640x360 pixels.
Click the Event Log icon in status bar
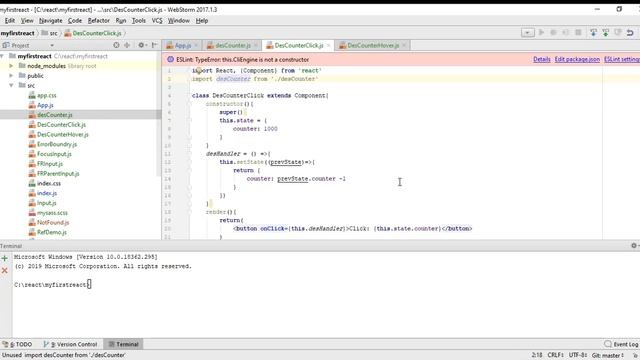[x=608, y=344]
